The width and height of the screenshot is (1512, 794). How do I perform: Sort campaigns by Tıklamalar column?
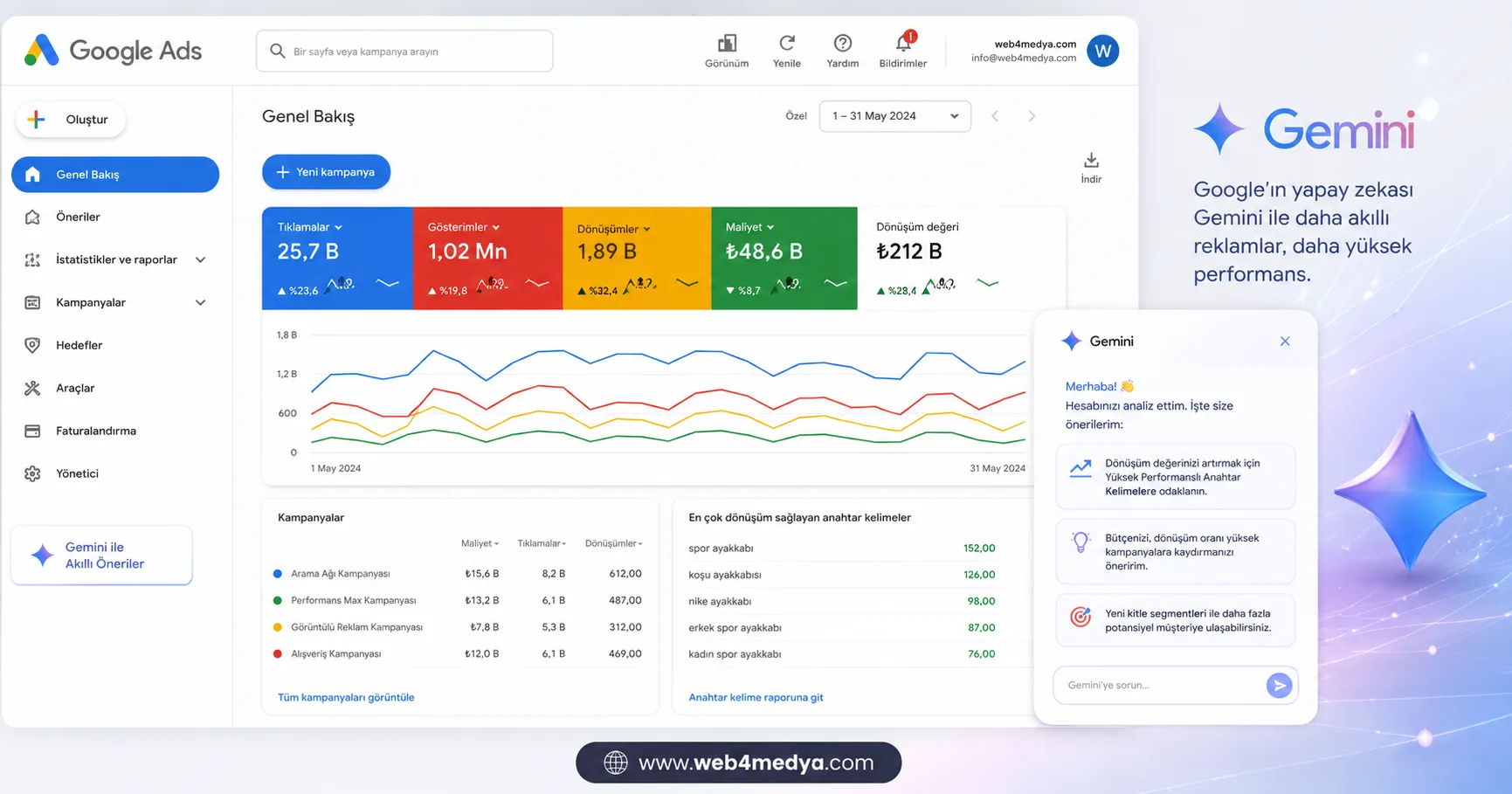(x=542, y=543)
